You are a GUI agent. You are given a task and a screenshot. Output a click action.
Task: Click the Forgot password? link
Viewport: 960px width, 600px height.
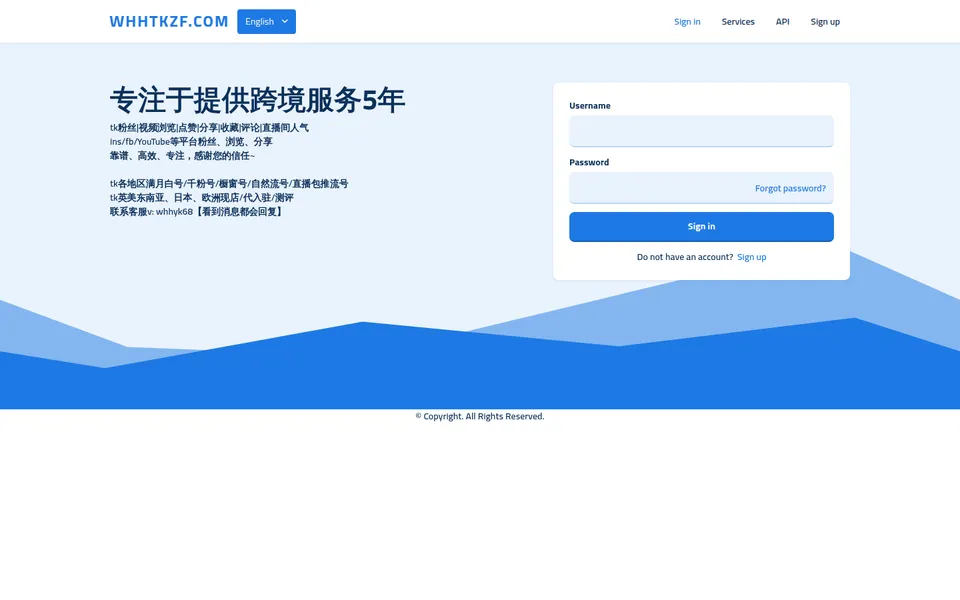tap(790, 189)
